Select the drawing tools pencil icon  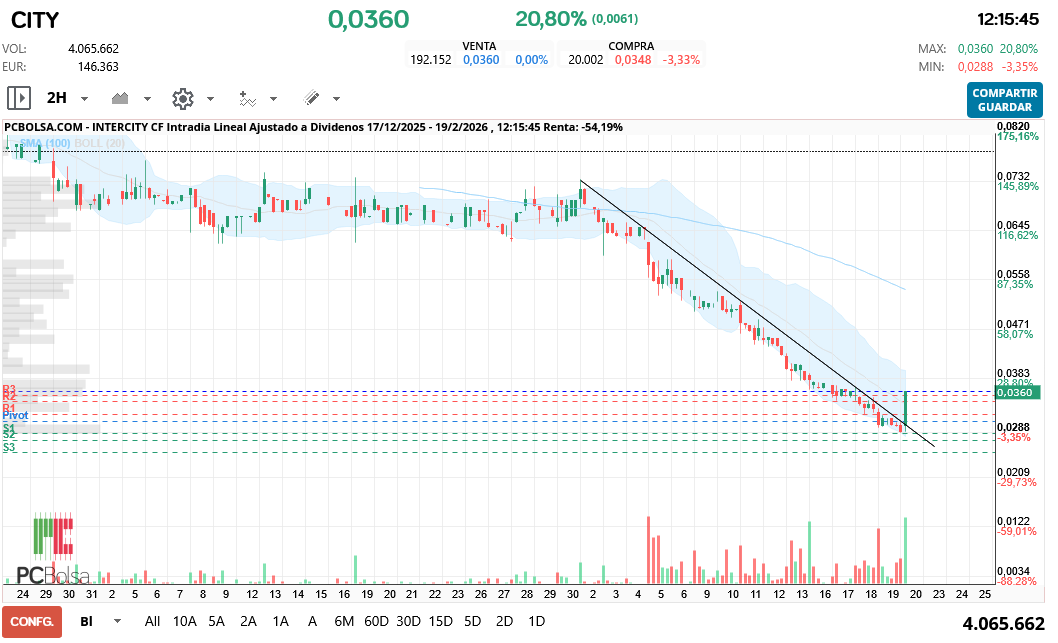click(313, 98)
